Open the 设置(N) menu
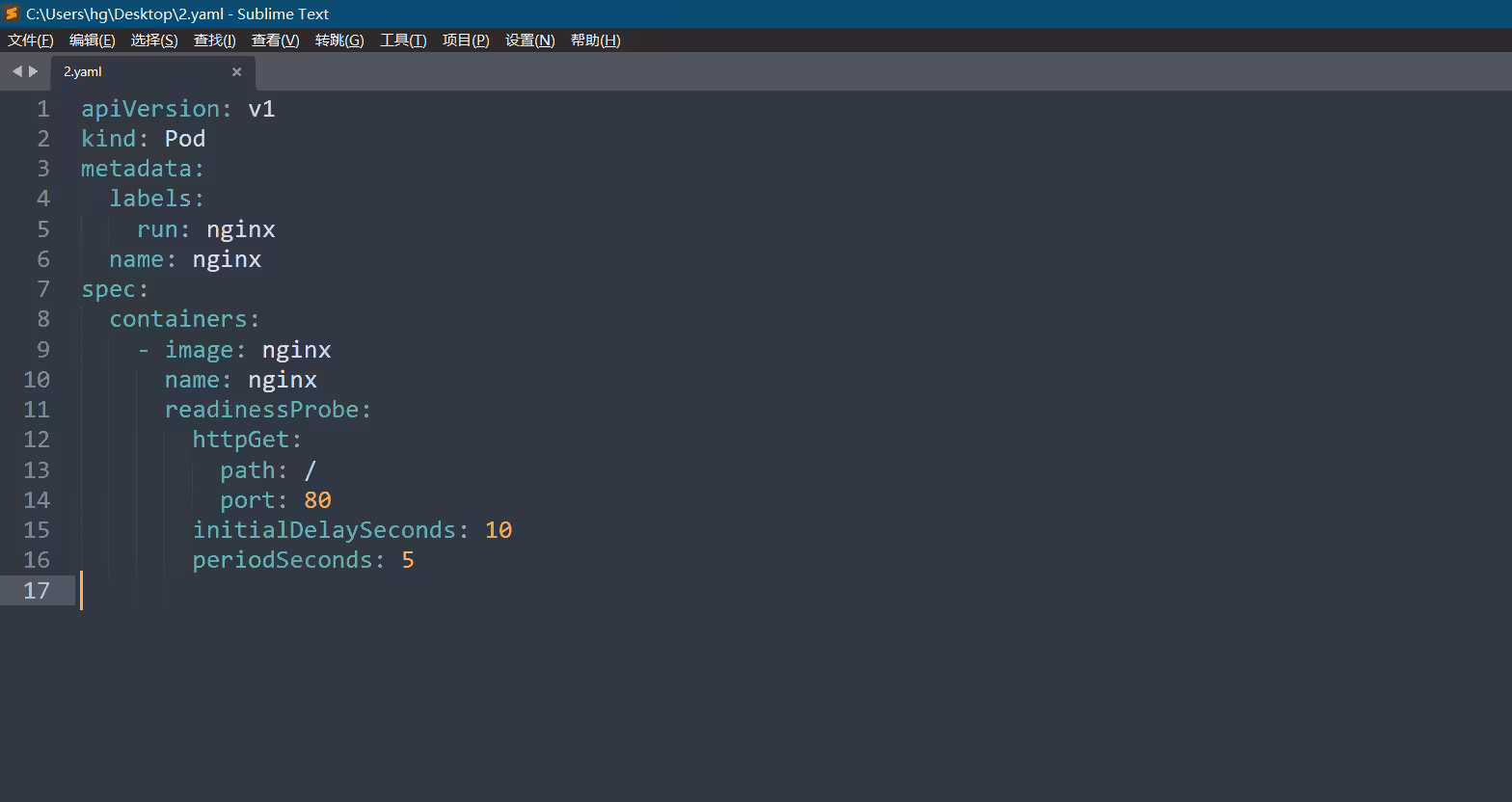Screen dimensions: 1512x802 (x=530, y=40)
